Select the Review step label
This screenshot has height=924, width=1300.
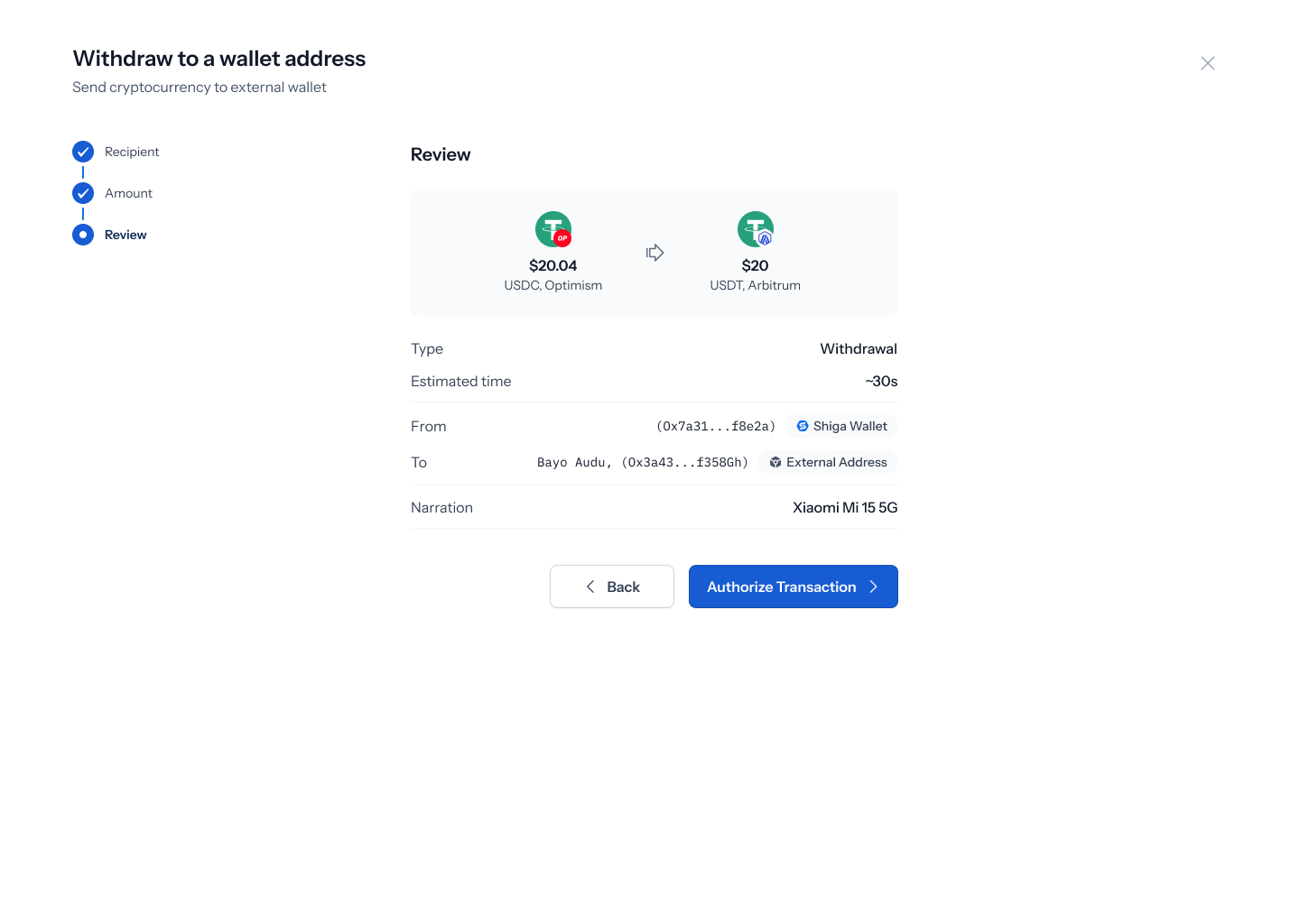[x=125, y=235]
